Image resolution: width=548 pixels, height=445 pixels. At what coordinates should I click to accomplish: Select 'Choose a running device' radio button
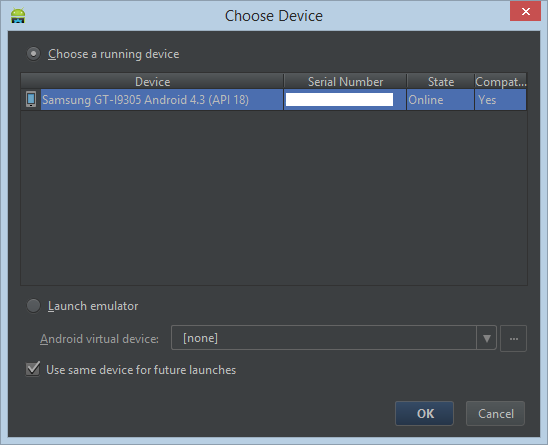click(x=34, y=54)
